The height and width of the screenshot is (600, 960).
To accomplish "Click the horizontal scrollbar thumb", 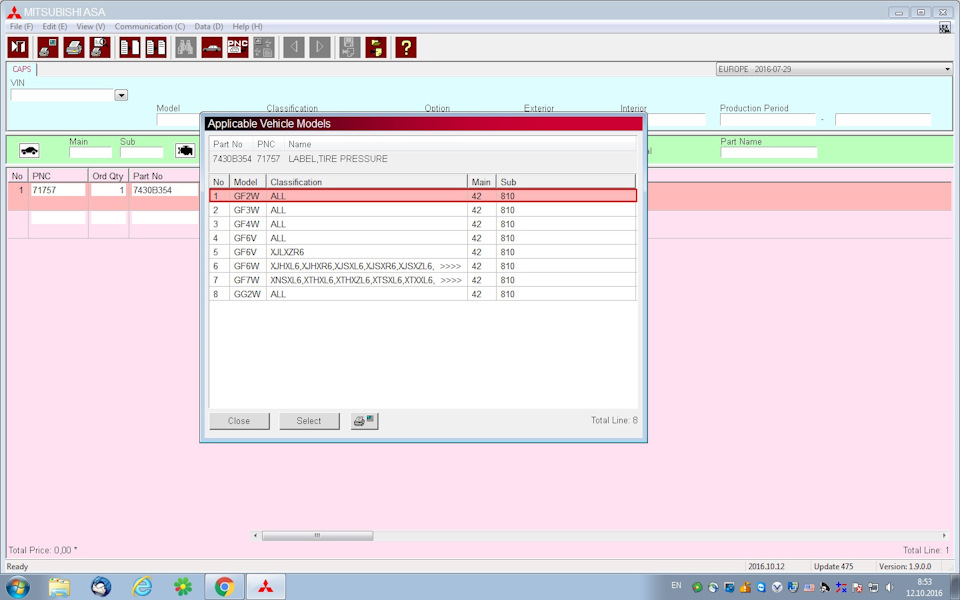I will point(317,536).
